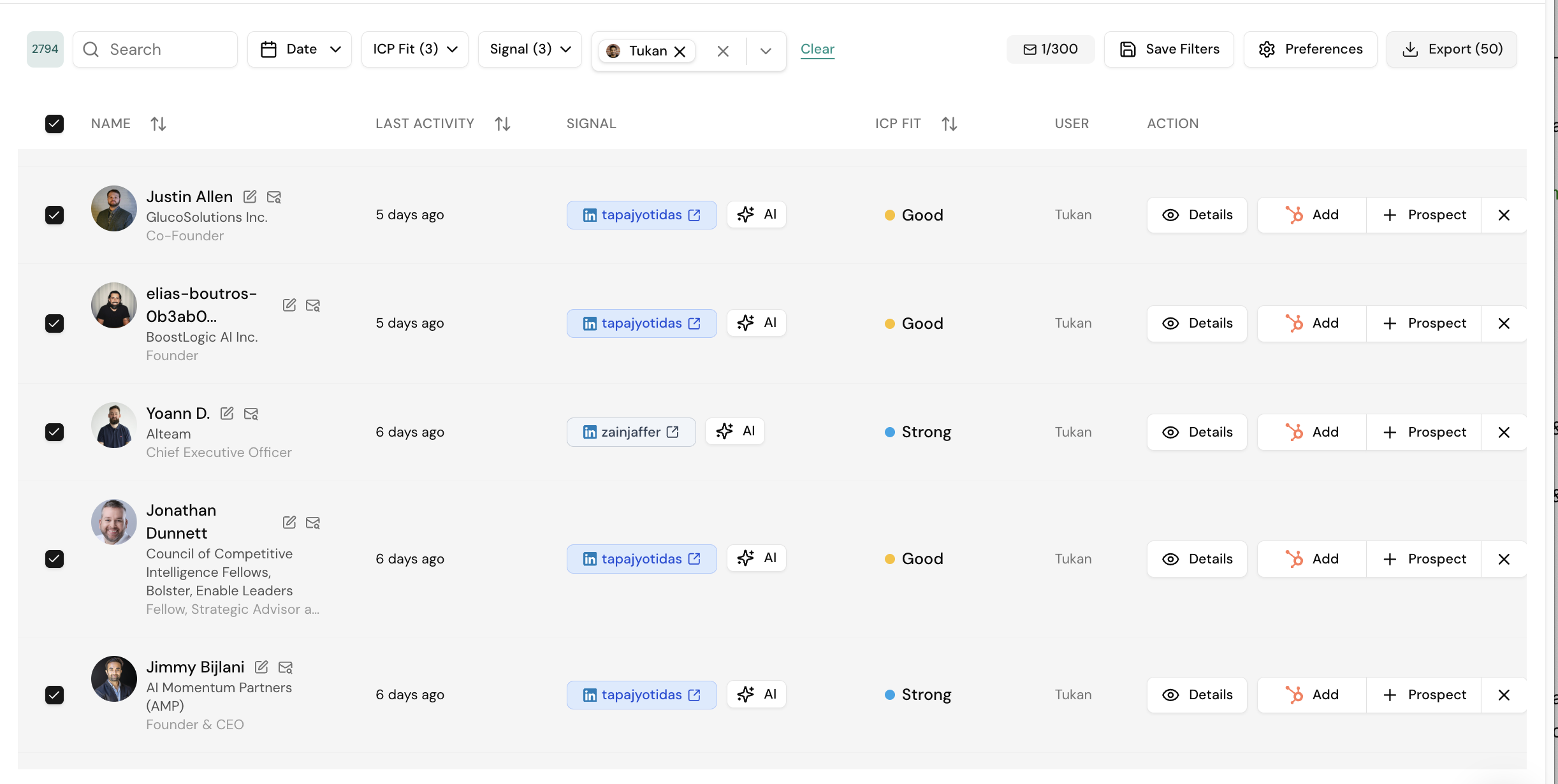Remove Tukan chip from user filter
1558x784 pixels.
pos(680,52)
